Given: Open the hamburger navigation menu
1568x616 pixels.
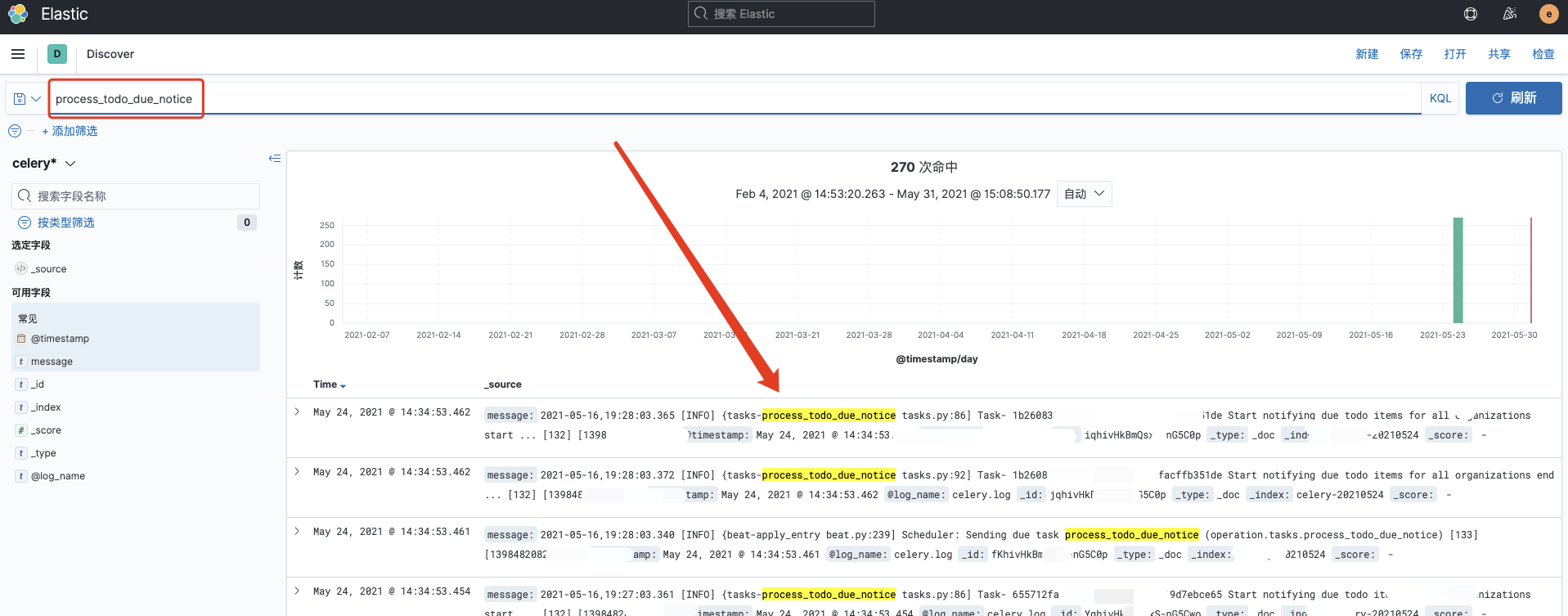Looking at the screenshot, I should tap(18, 54).
